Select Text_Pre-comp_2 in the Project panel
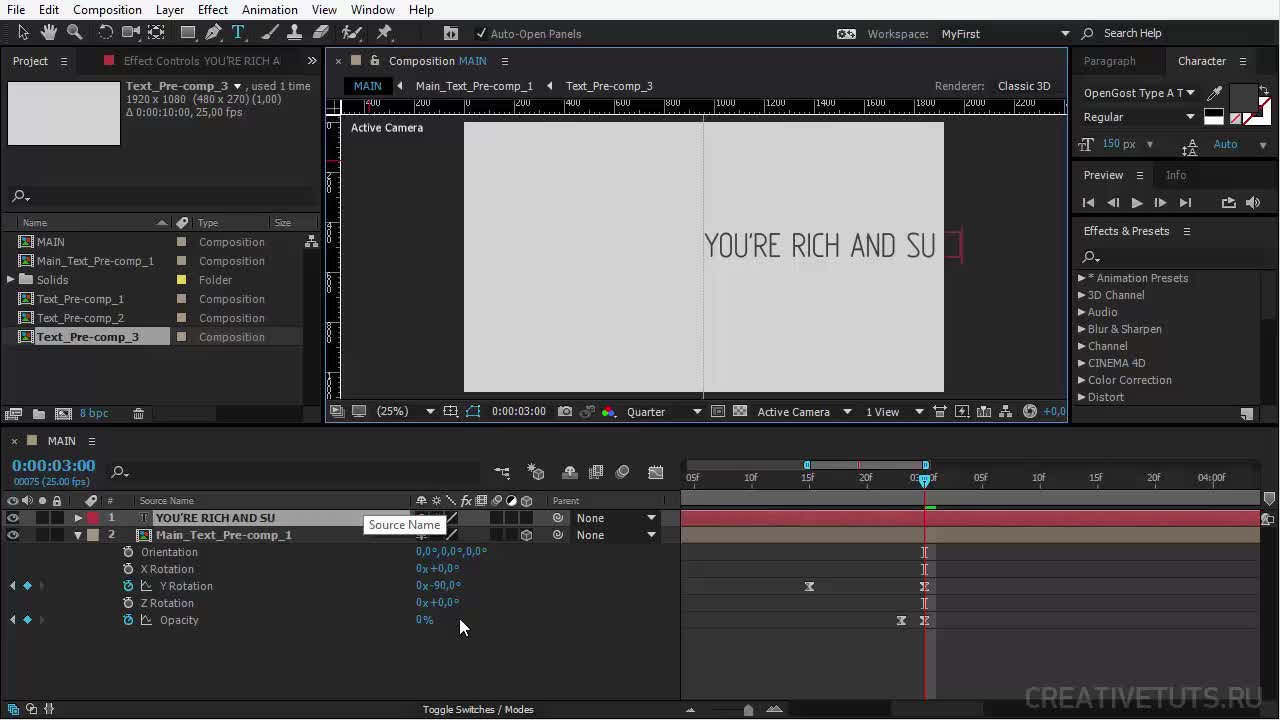This screenshot has width=1280, height=720. [x=80, y=318]
